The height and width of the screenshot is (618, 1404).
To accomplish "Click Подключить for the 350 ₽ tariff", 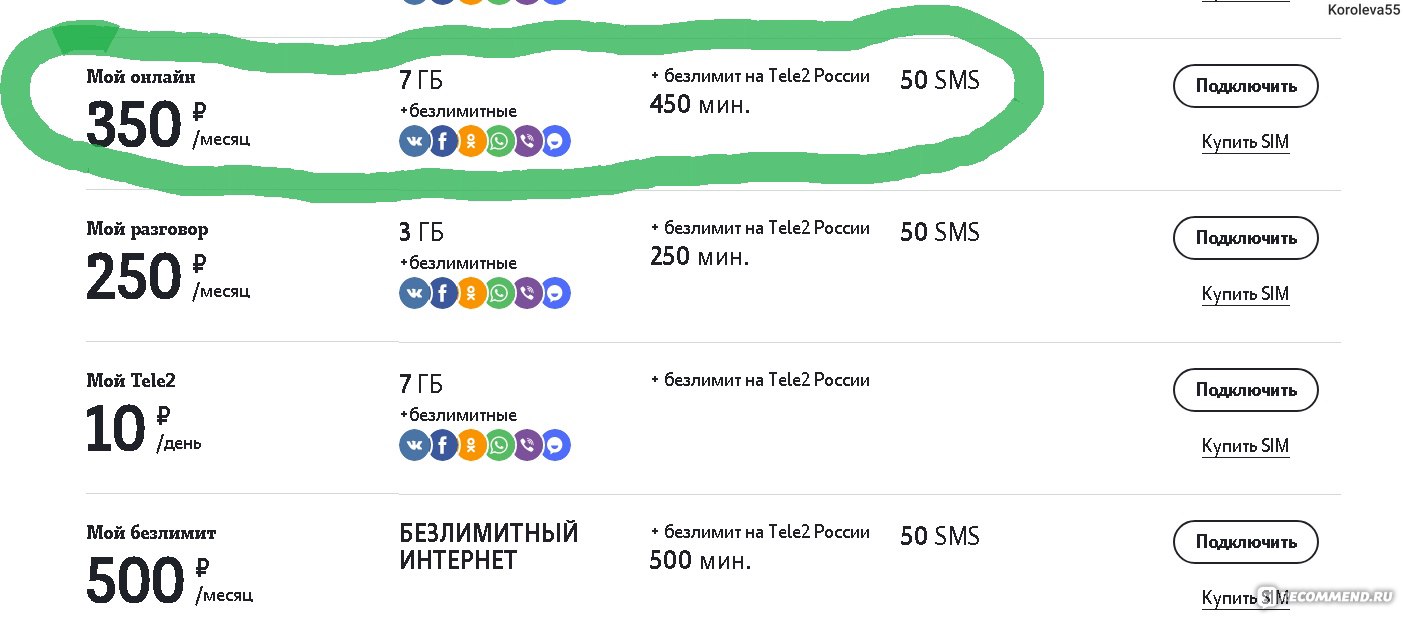I will click(x=1245, y=86).
